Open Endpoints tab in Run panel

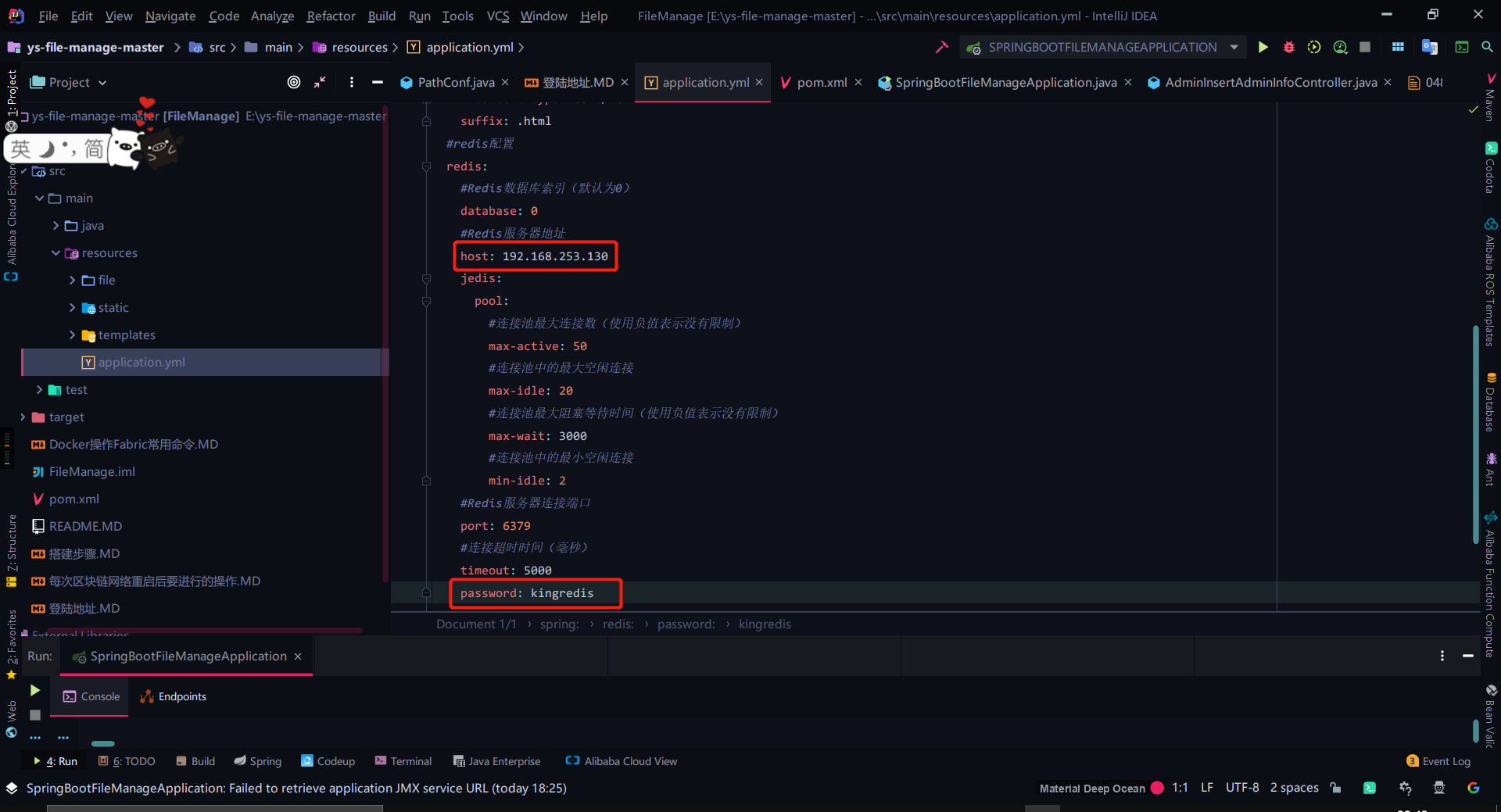(174, 696)
